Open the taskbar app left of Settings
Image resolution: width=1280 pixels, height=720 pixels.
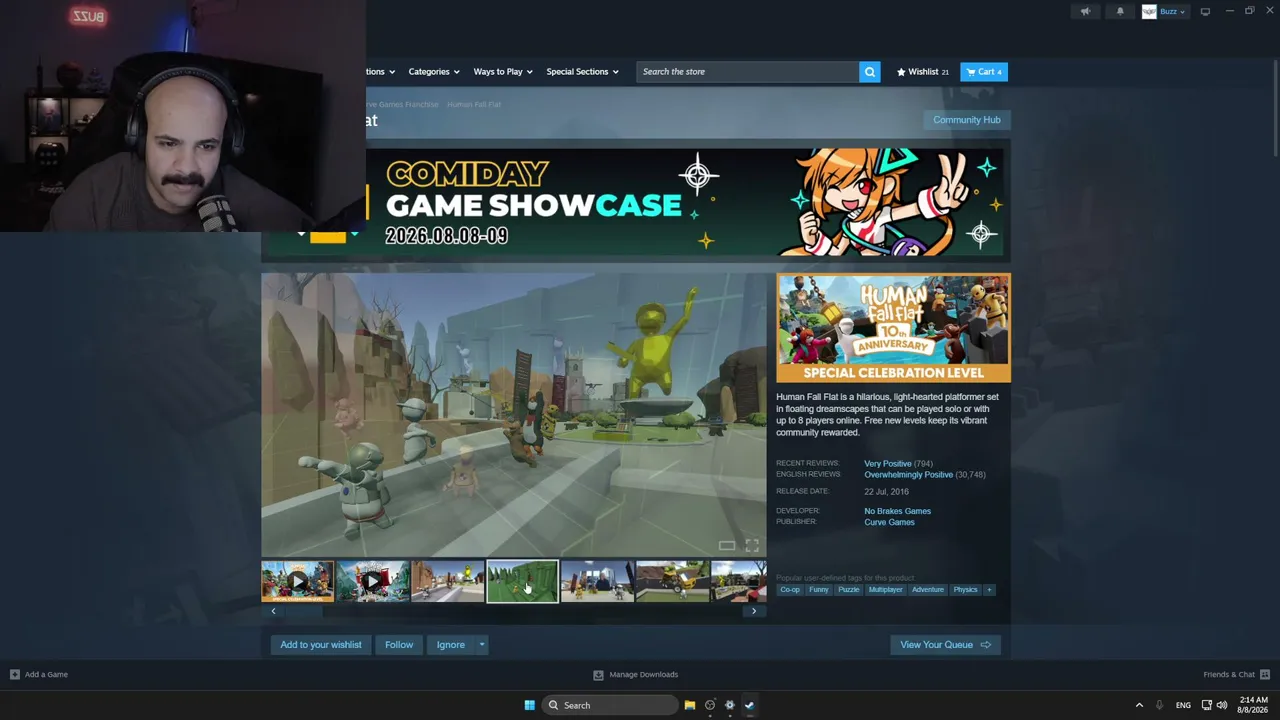click(710, 705)
